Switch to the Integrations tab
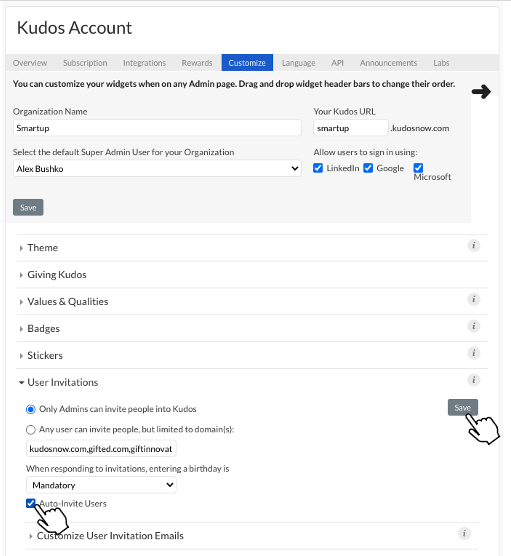This screenshot has height=556, width=511. coord(144,63)
